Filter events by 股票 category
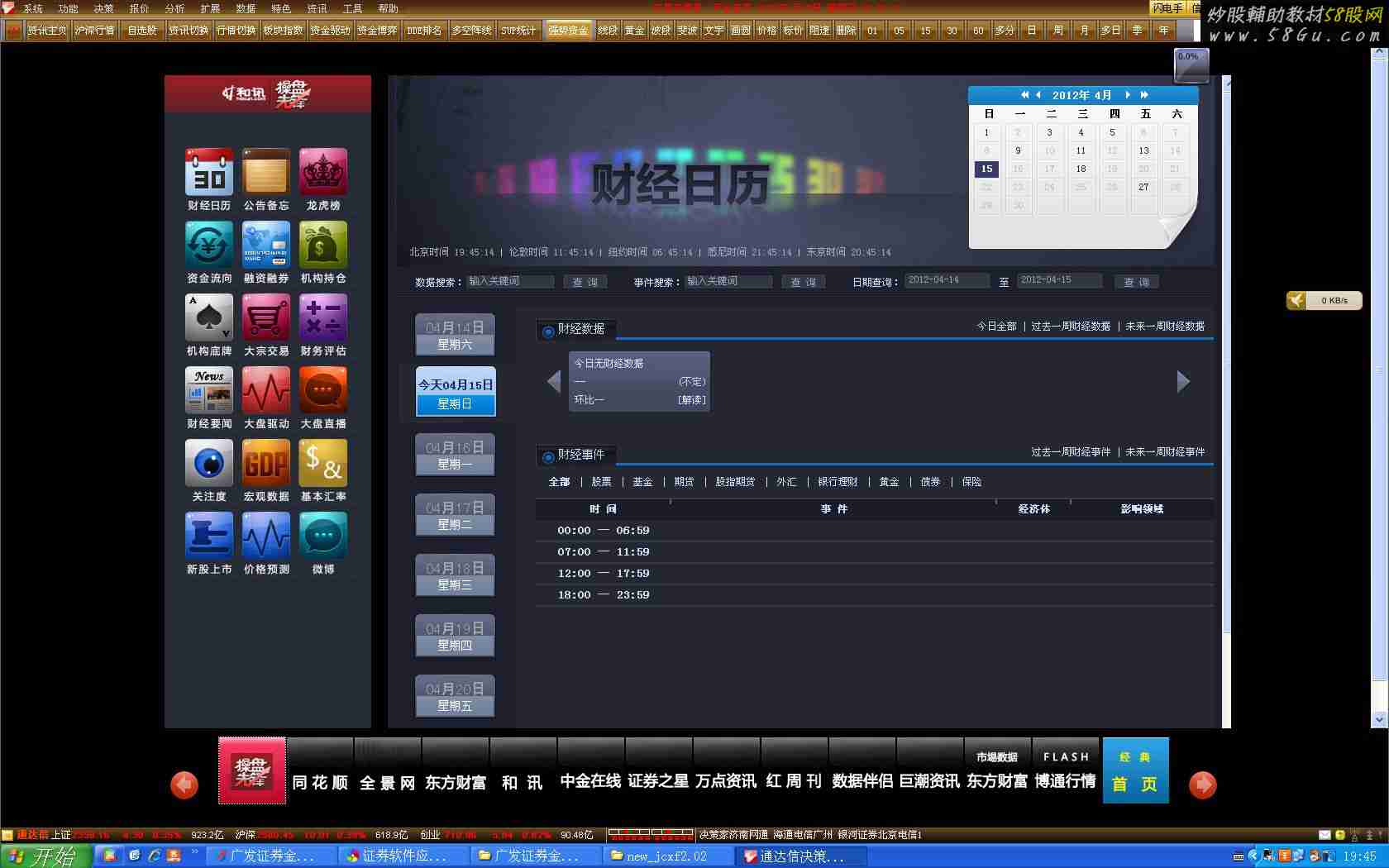 point(601,482)
